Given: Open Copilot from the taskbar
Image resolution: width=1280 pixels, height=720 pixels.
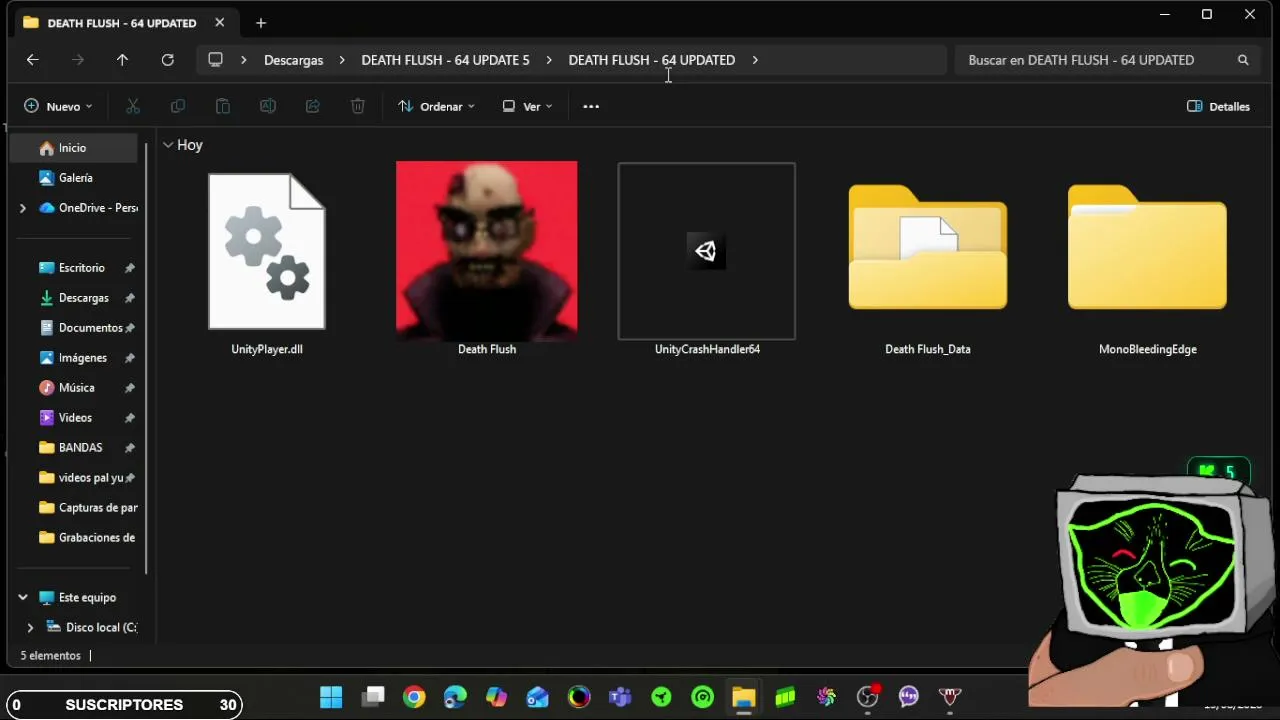Looking at the screenshot, I should 497,697.
